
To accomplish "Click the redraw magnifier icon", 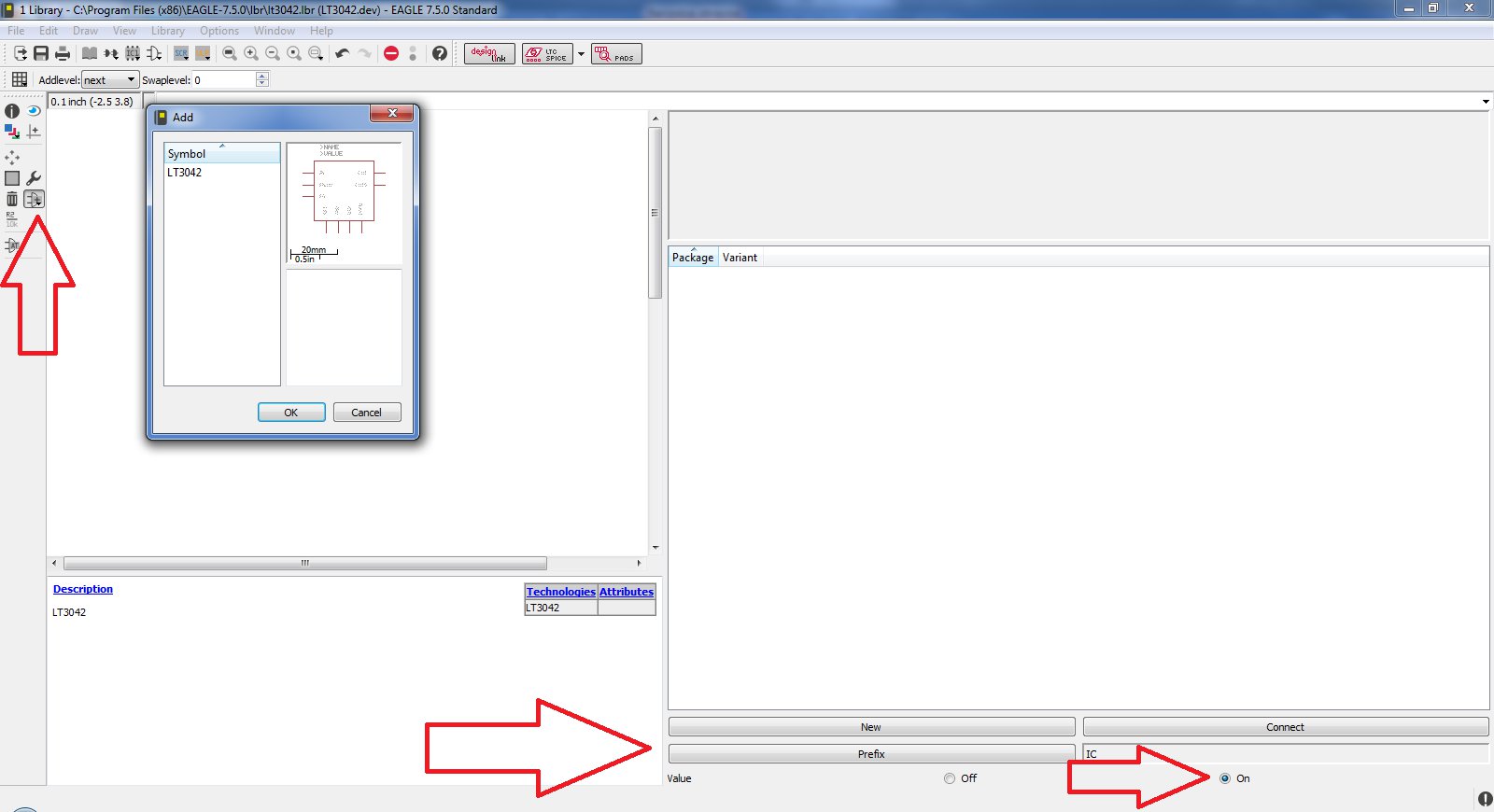I will (x=294, y=54).
